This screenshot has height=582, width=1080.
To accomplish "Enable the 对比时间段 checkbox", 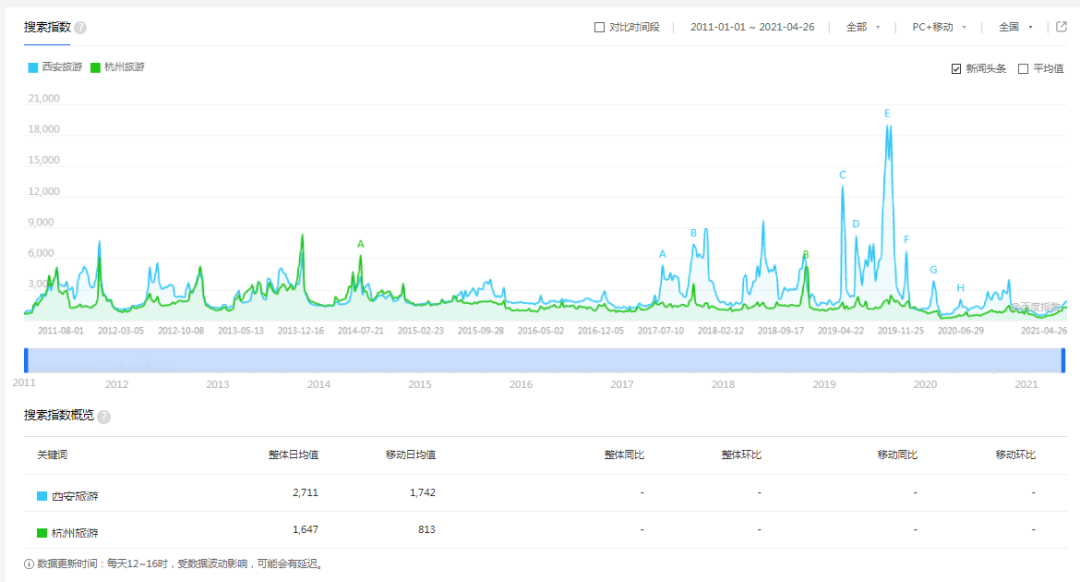I will coord(599,28).
